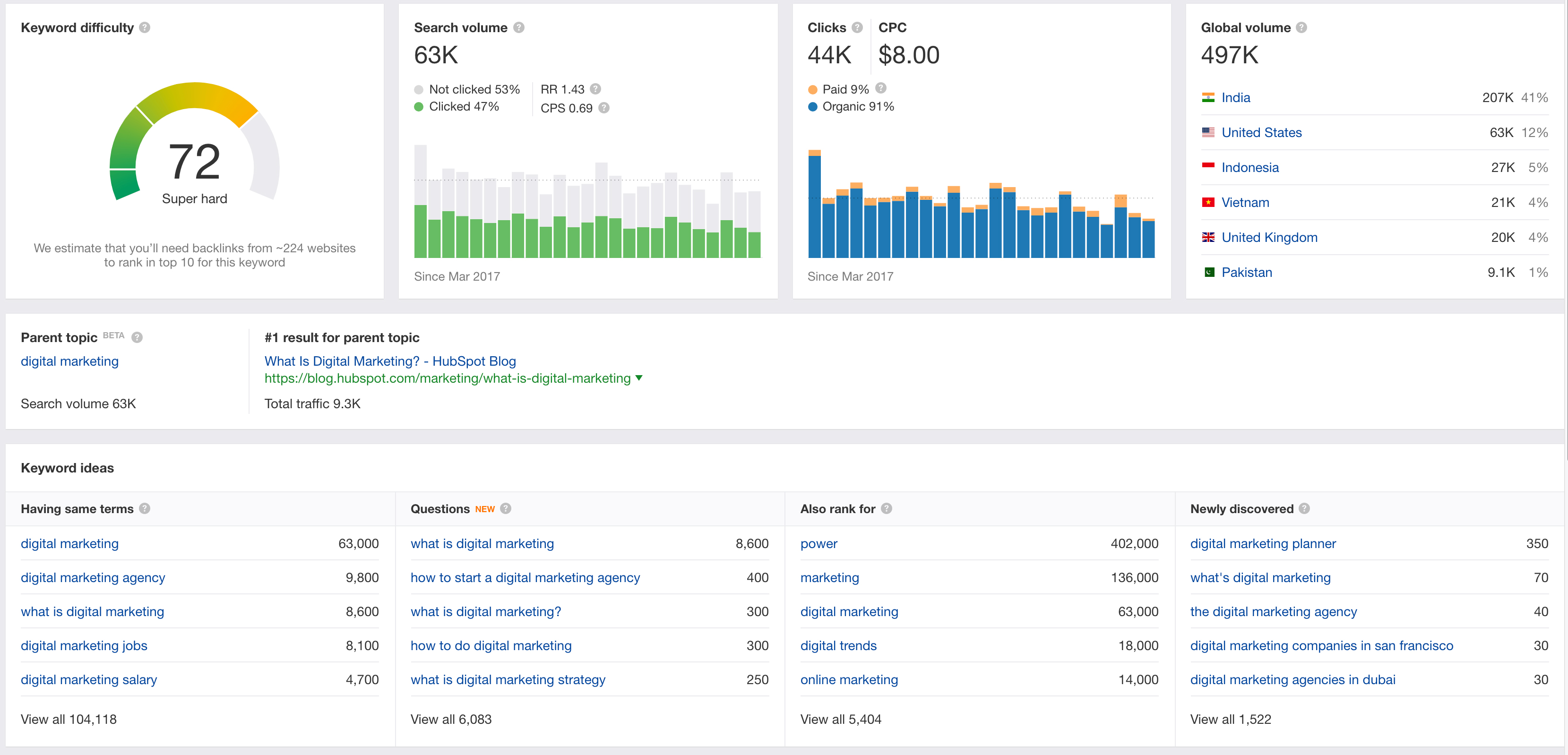Open the digital marketing agency keyword
Screen dimensions: 1568x755
(x=1274, y=611)
